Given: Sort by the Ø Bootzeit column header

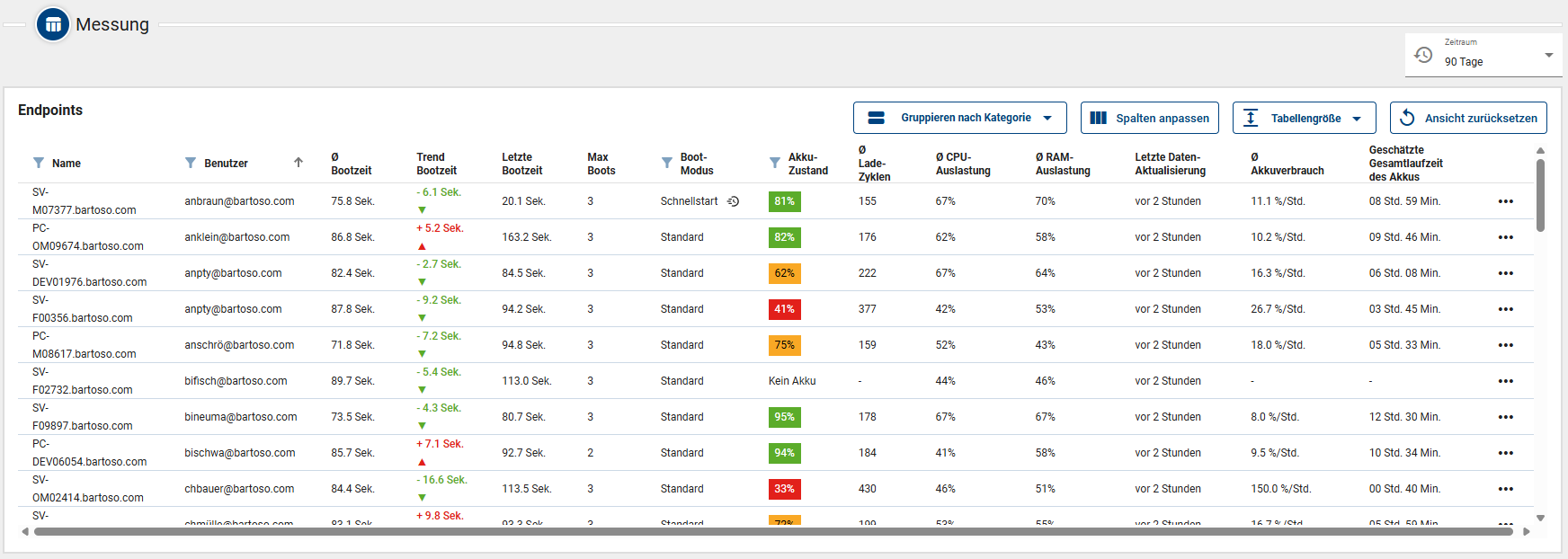Looking at the screenshot, I should click(x=351, y=164).
